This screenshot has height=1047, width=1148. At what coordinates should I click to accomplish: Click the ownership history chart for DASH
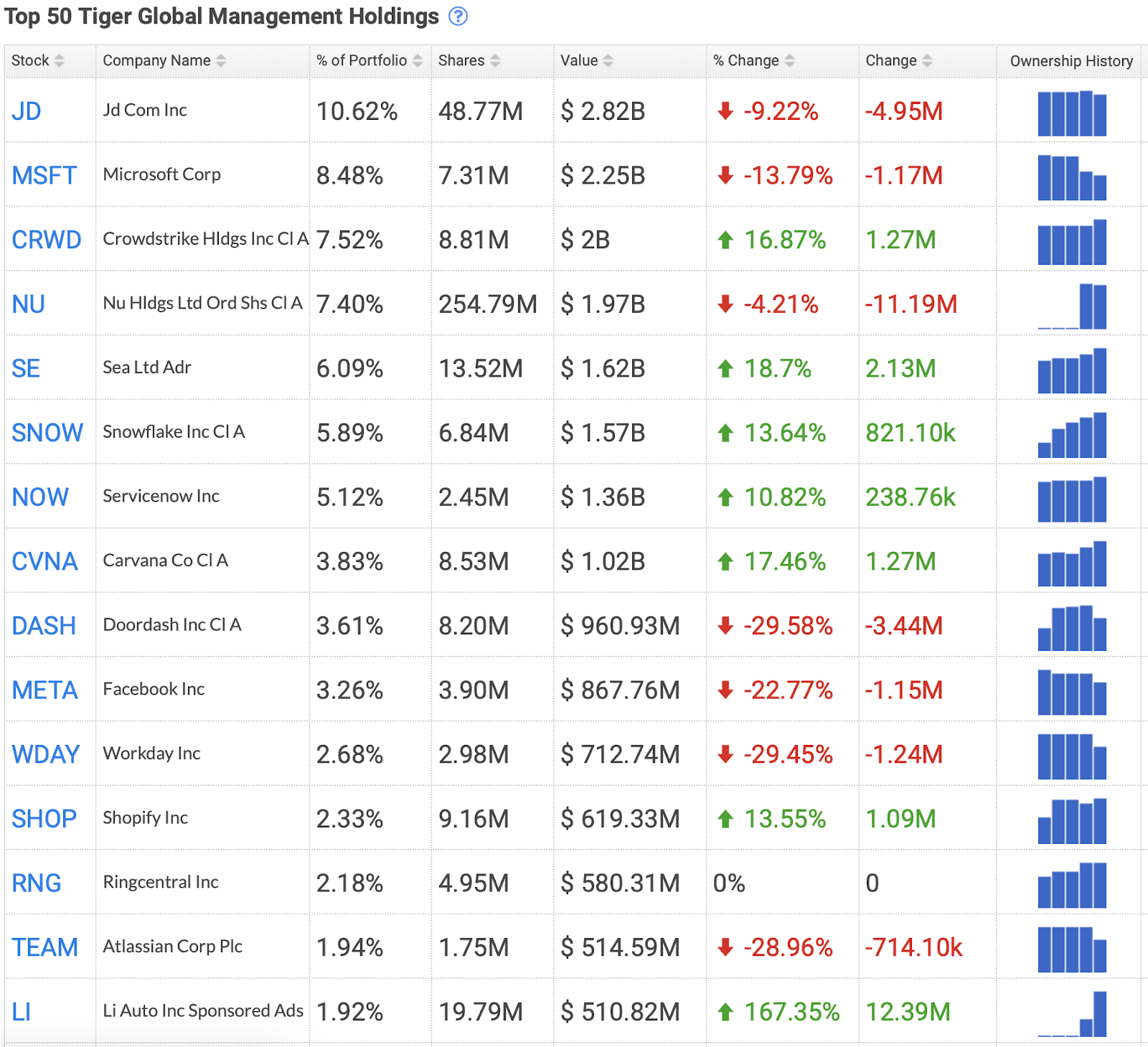[1072, 628]
